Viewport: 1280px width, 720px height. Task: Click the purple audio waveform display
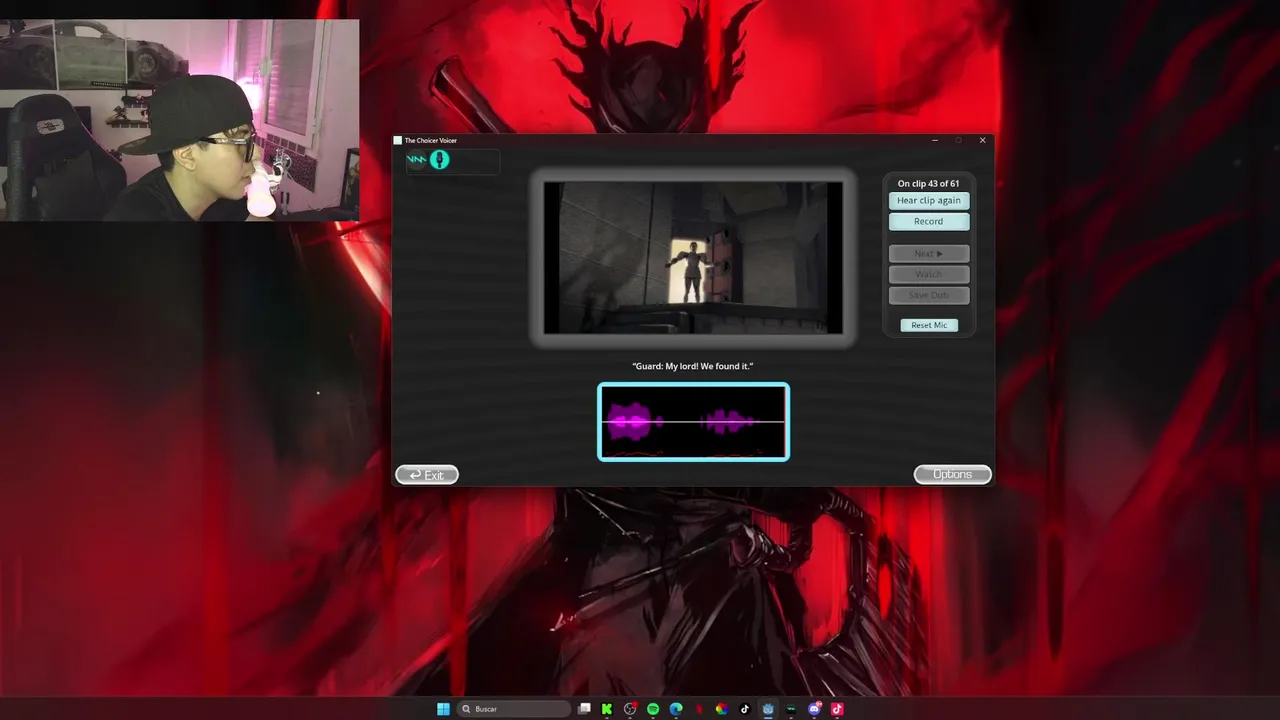click(693, 422)
